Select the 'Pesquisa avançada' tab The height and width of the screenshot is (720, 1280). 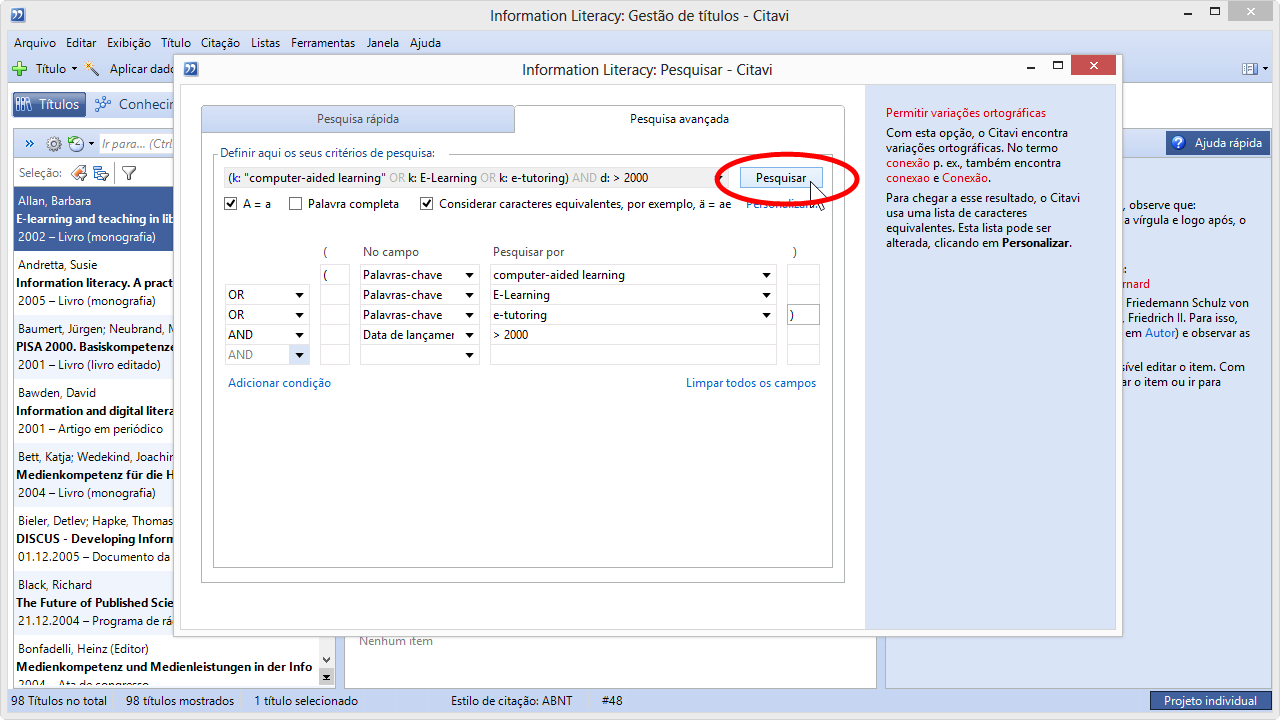[679, 119]
